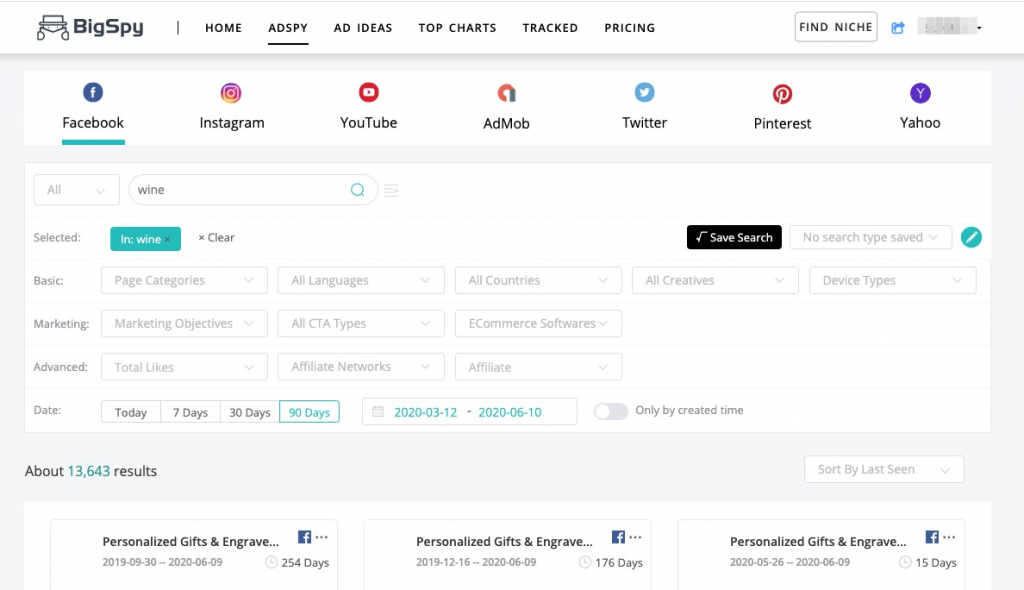This screenshot has width=1024, height=590.
Task: Open the All Countries dropdown
Action: 538,280
